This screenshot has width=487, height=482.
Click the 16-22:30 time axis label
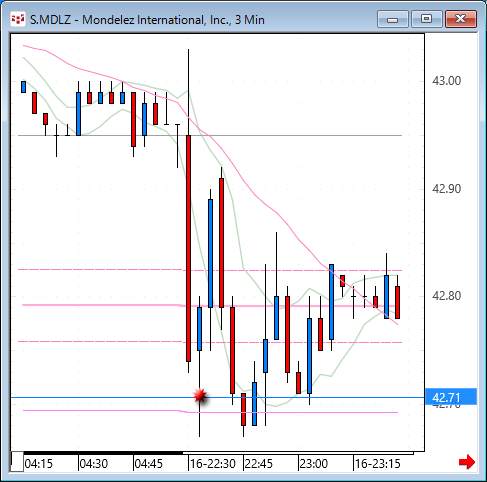213,464
